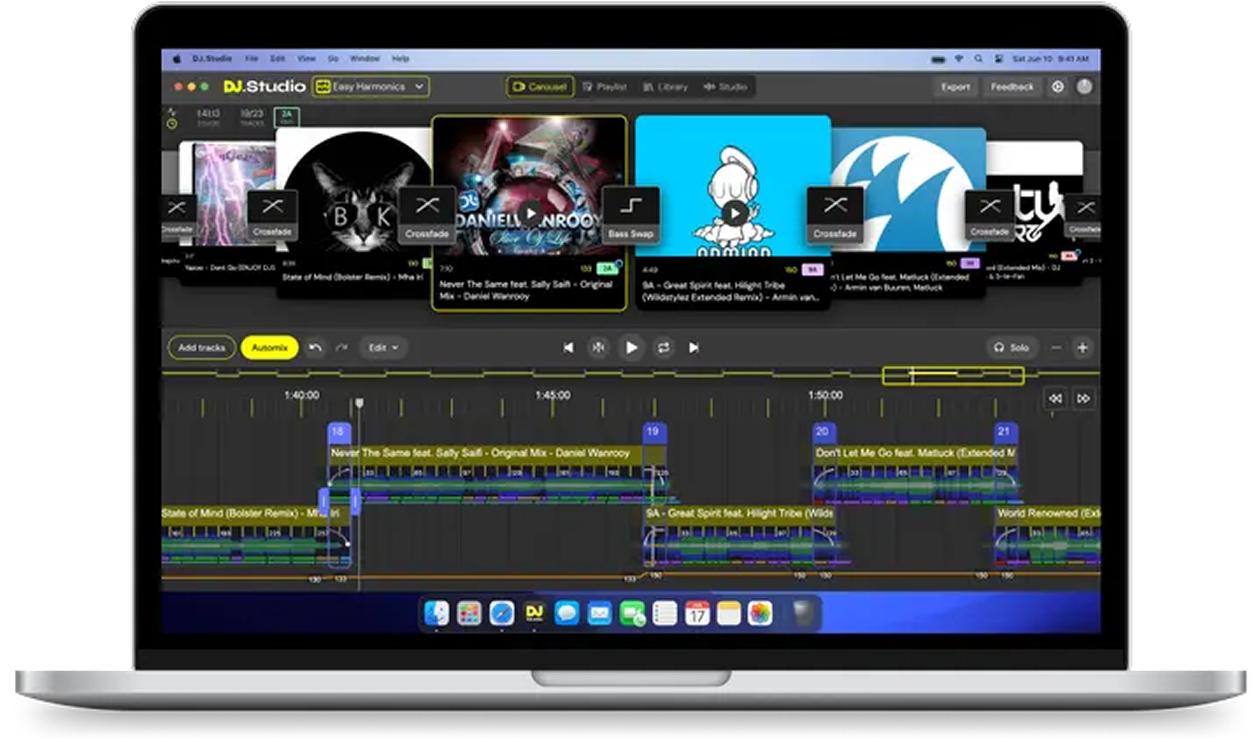This screenshot has width=1260, height=741.
Task: Open the View menu in menu bar
Action: tap(306, 59)
